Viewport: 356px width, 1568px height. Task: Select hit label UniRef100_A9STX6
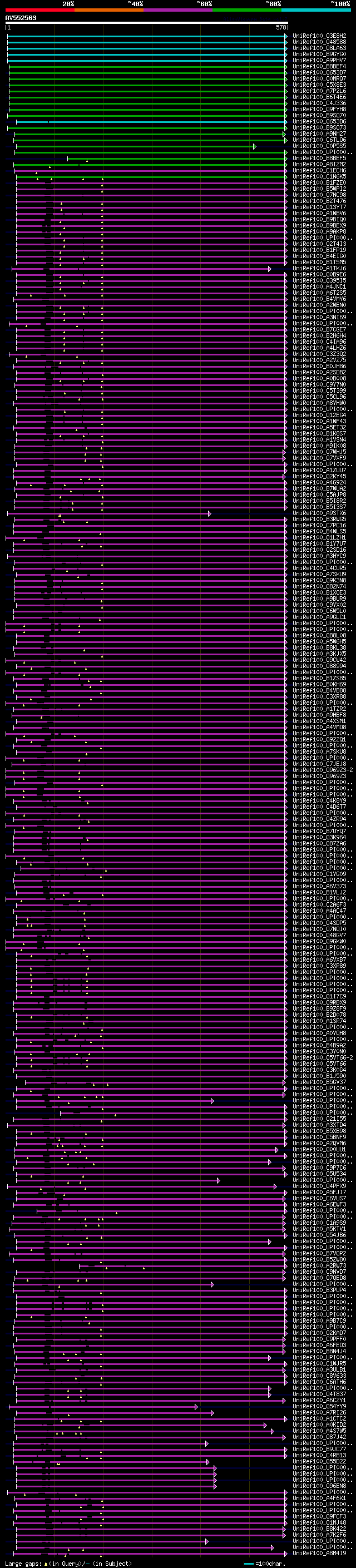pos(319,513)
